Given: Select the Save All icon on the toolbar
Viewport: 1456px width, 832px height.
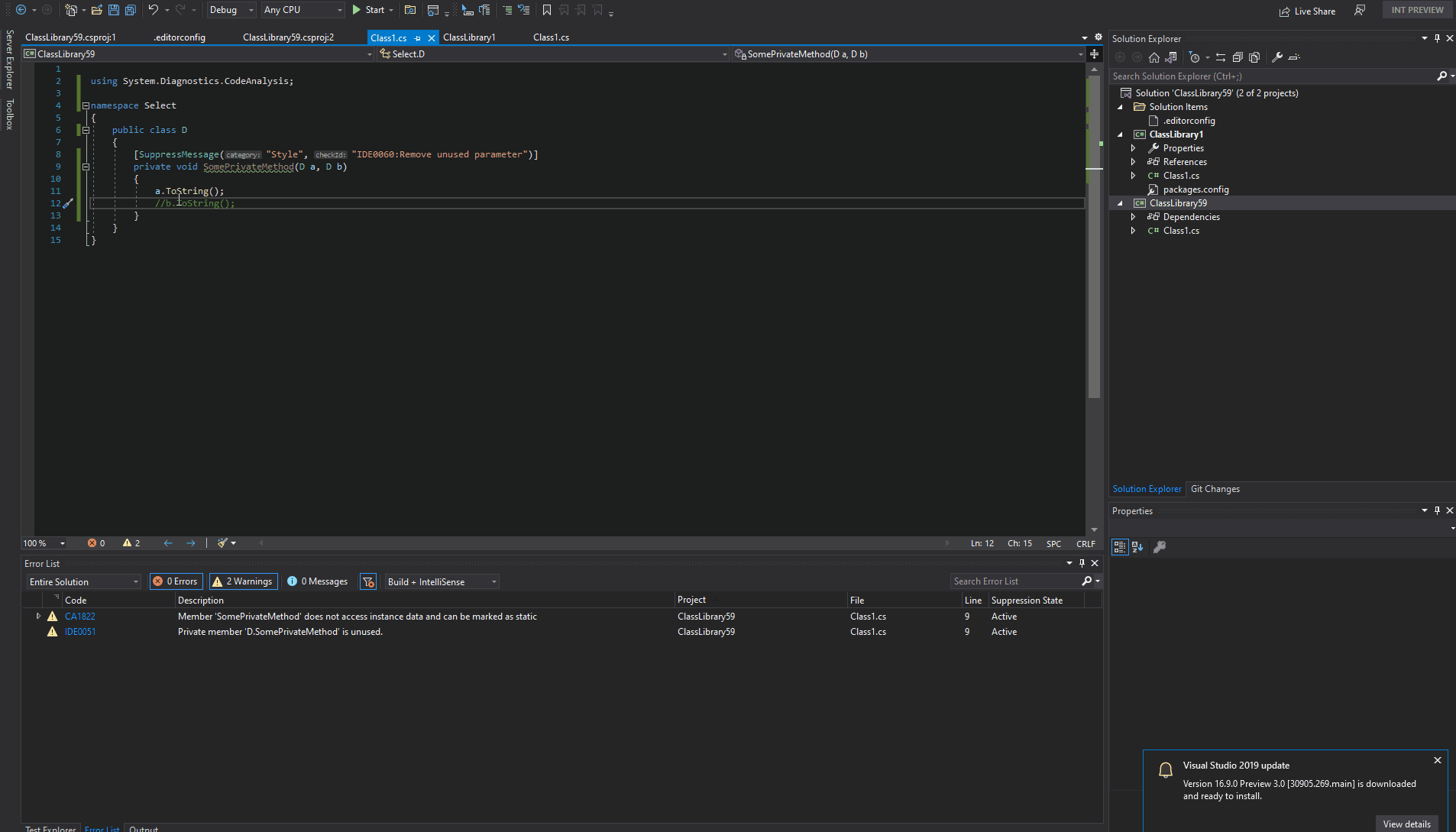Looking at the screenshot, I should coord(130,9).
